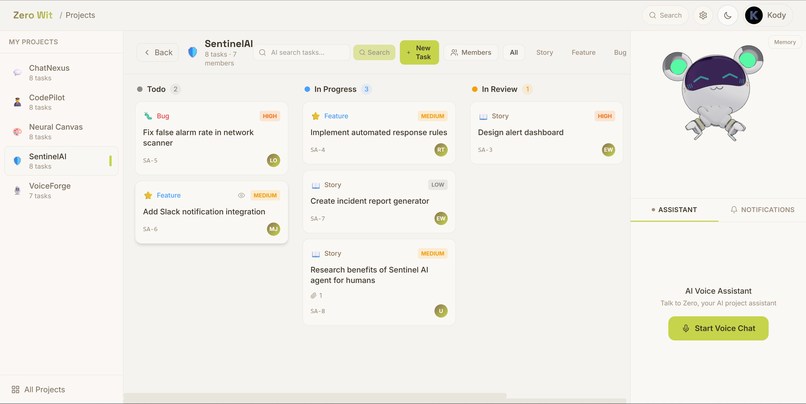The height and width of the screenshot is (404, 806).
Task: Open Add Slack notification integration card
Action: (x=212, y=212)
